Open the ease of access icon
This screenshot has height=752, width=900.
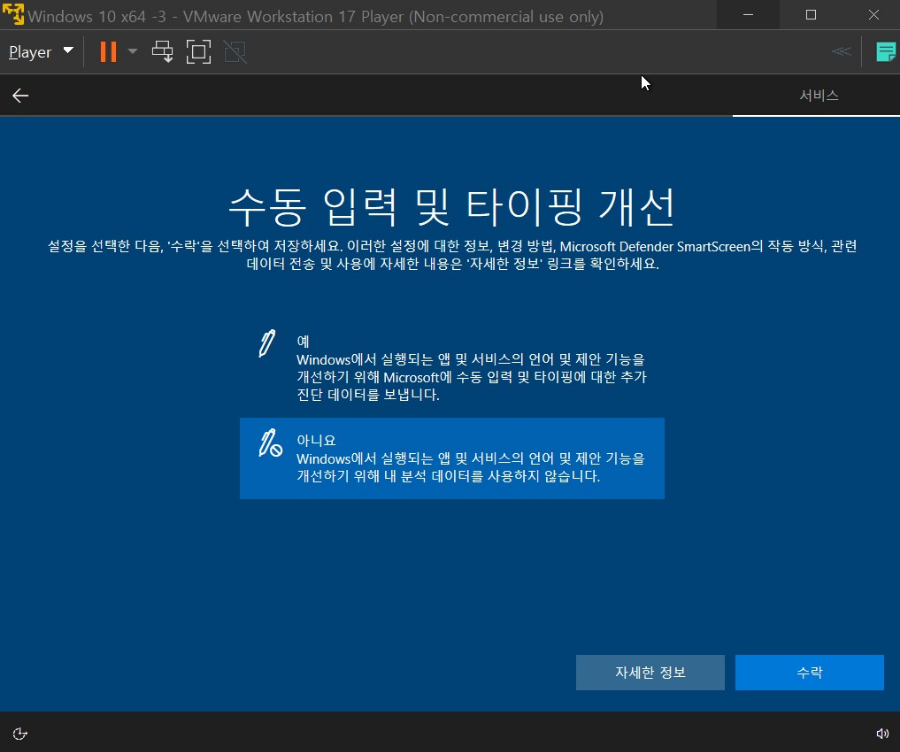20,733
